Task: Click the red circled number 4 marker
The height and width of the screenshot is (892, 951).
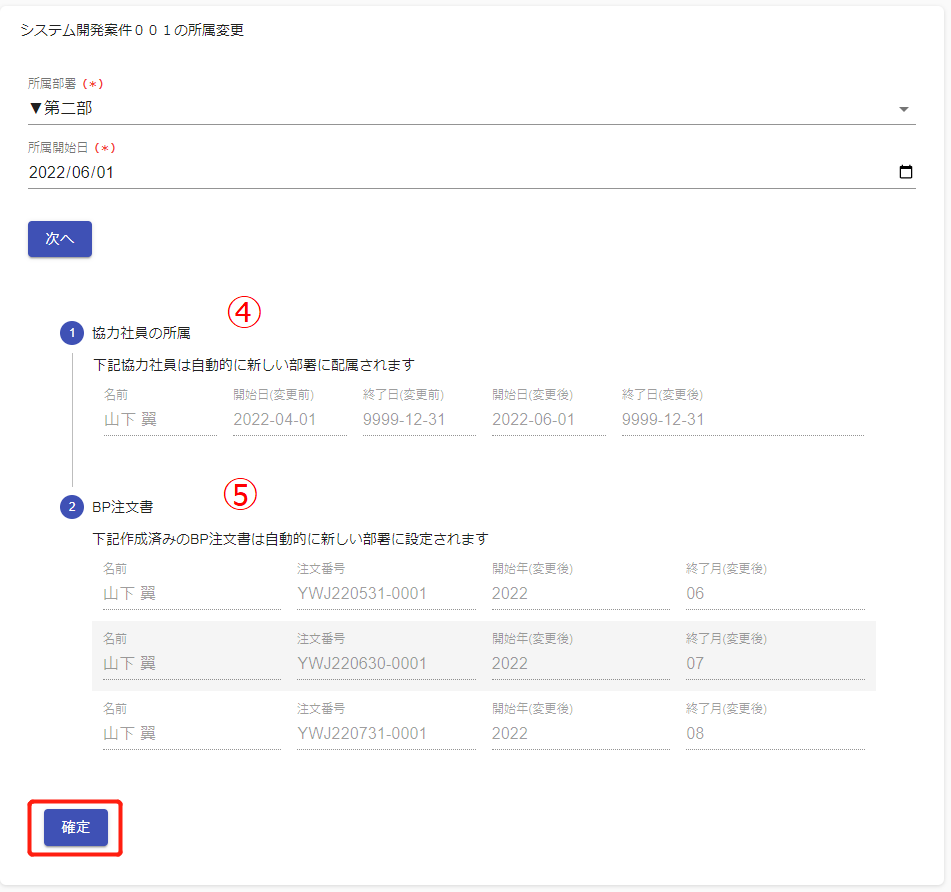Action: 243,313
